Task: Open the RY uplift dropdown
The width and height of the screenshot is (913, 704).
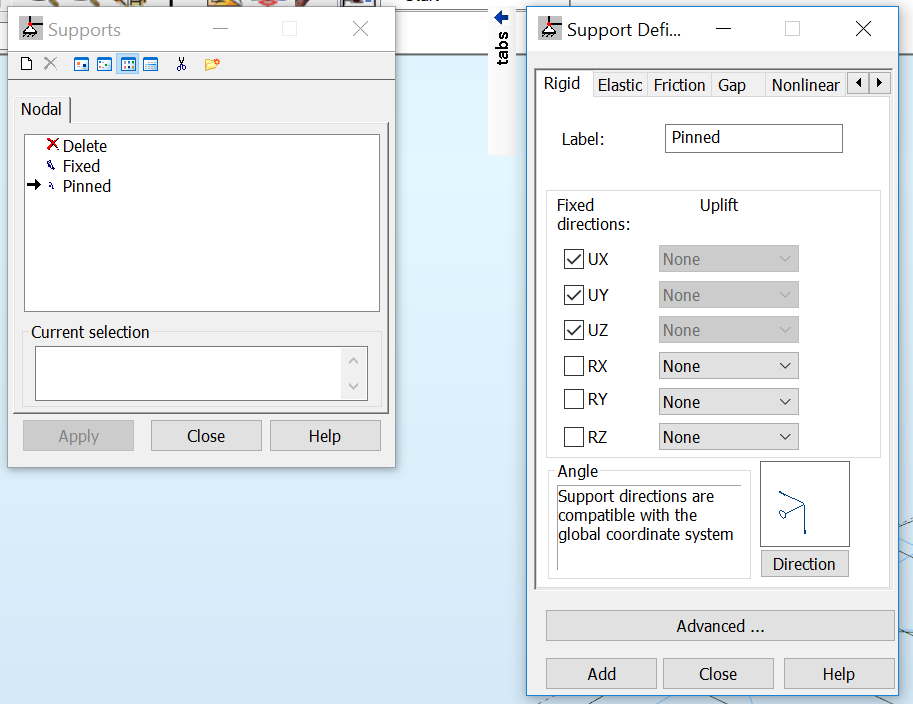Action: click(728, 402)
